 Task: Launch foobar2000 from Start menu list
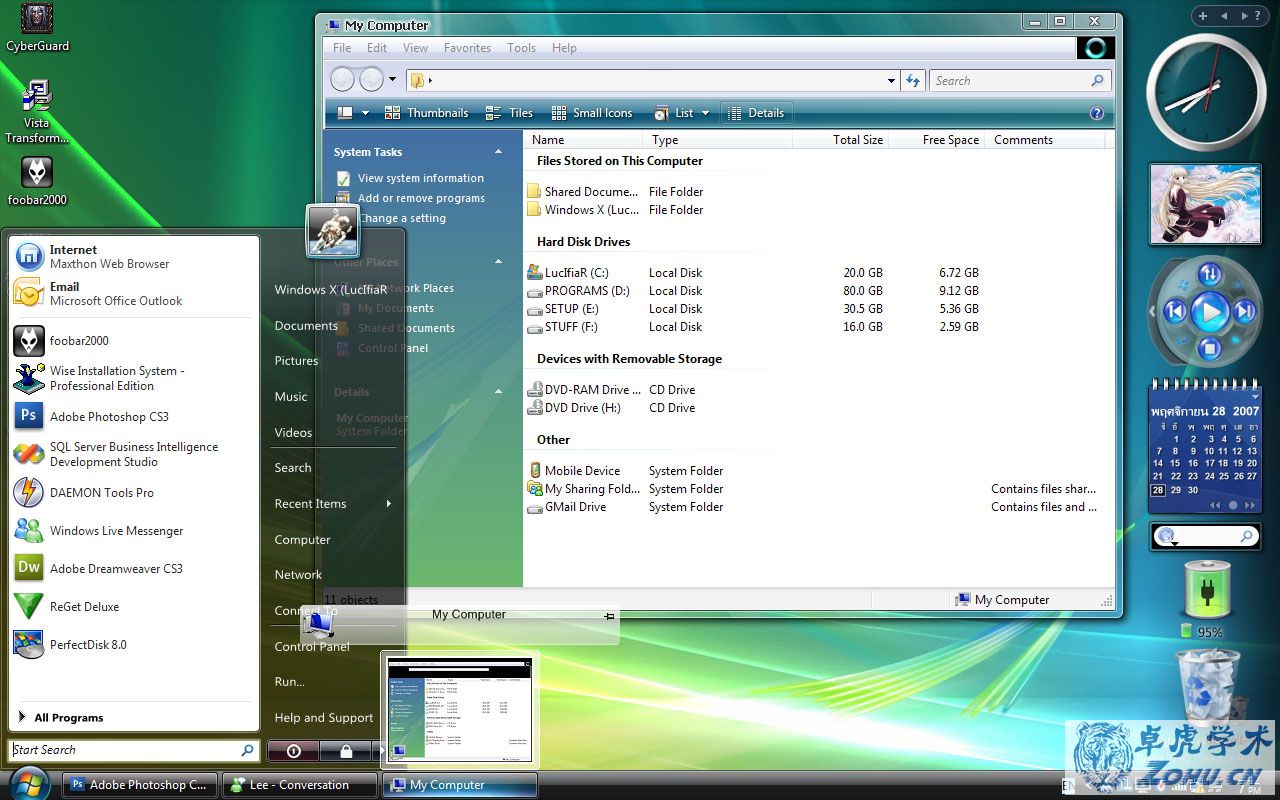point(133,341)
